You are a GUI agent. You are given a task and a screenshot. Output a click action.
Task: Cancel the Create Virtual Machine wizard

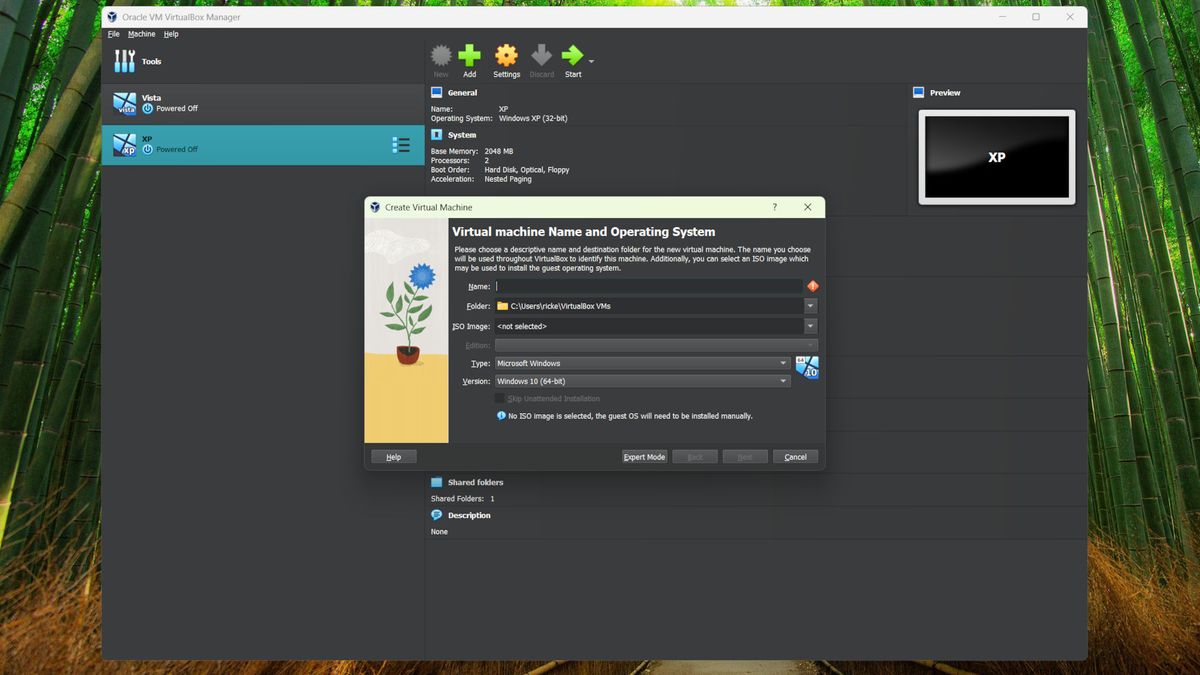point(795,456)
